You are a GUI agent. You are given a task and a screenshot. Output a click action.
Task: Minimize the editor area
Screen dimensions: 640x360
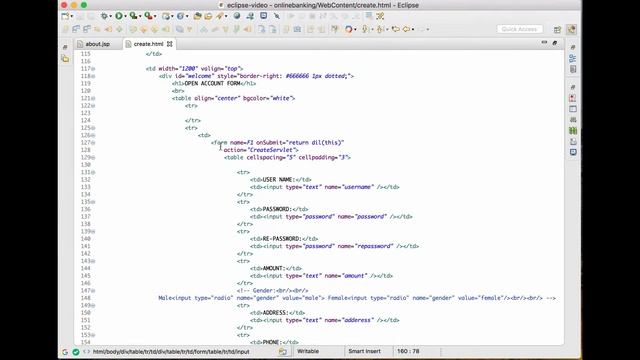click(x=544, y=42)
